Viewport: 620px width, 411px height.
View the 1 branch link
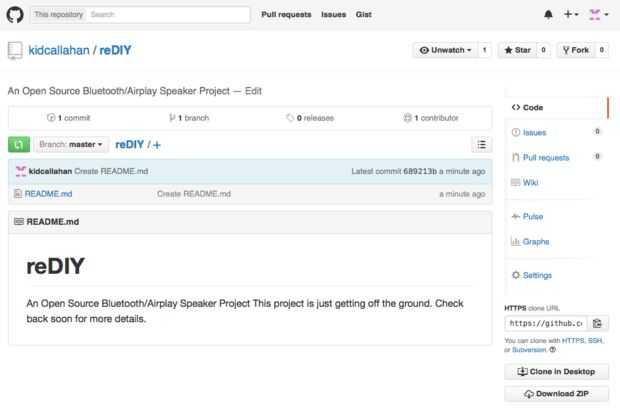point(189,118)
